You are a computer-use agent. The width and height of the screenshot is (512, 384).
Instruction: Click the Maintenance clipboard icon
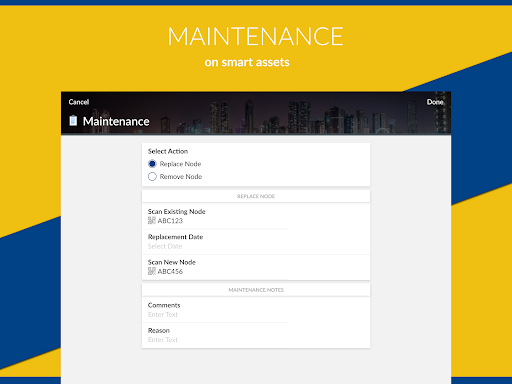(x=73, y=121)
